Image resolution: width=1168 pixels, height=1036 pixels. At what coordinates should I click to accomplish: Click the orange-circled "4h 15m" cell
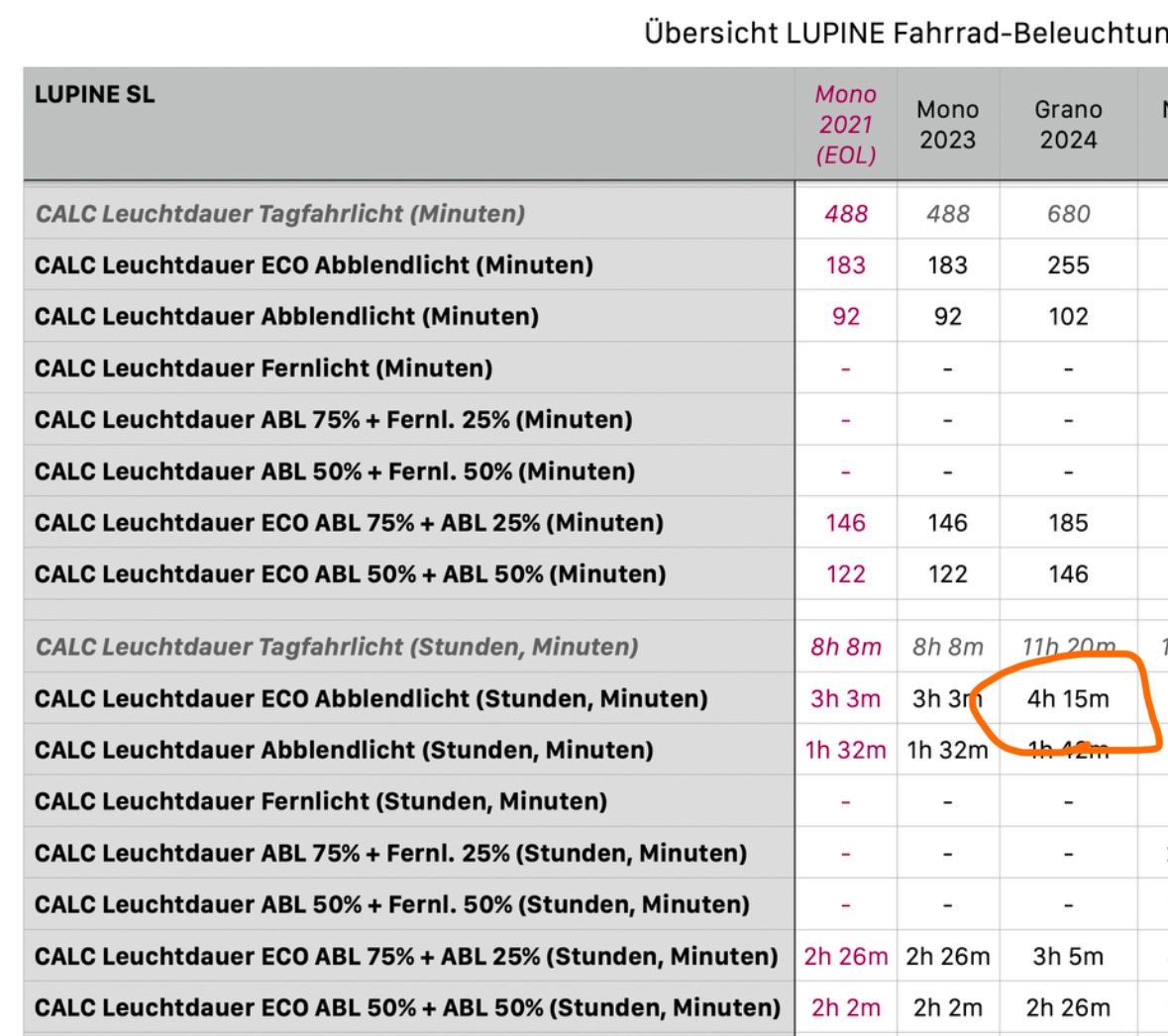point(1068,699)
